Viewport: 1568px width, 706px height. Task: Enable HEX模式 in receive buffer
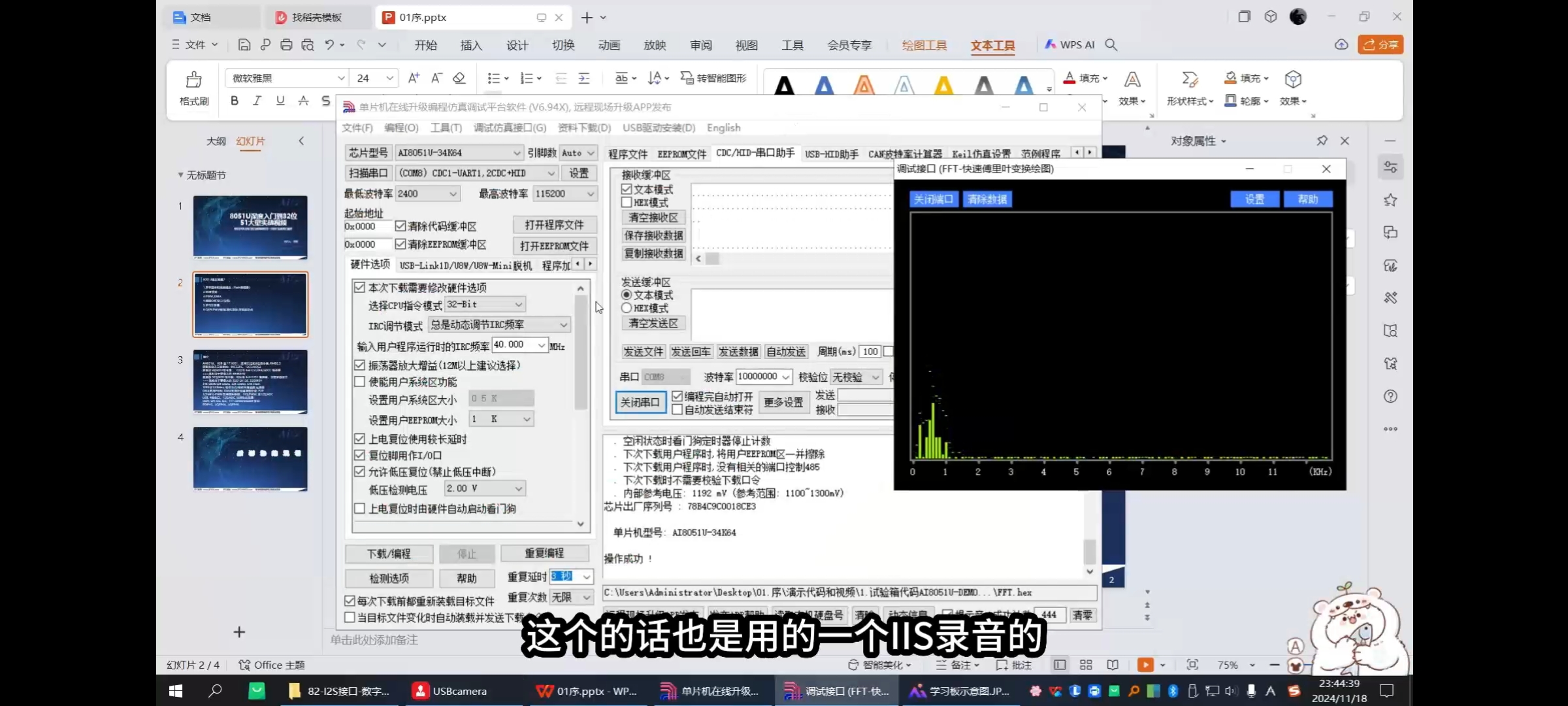click(x=627, y=203)
